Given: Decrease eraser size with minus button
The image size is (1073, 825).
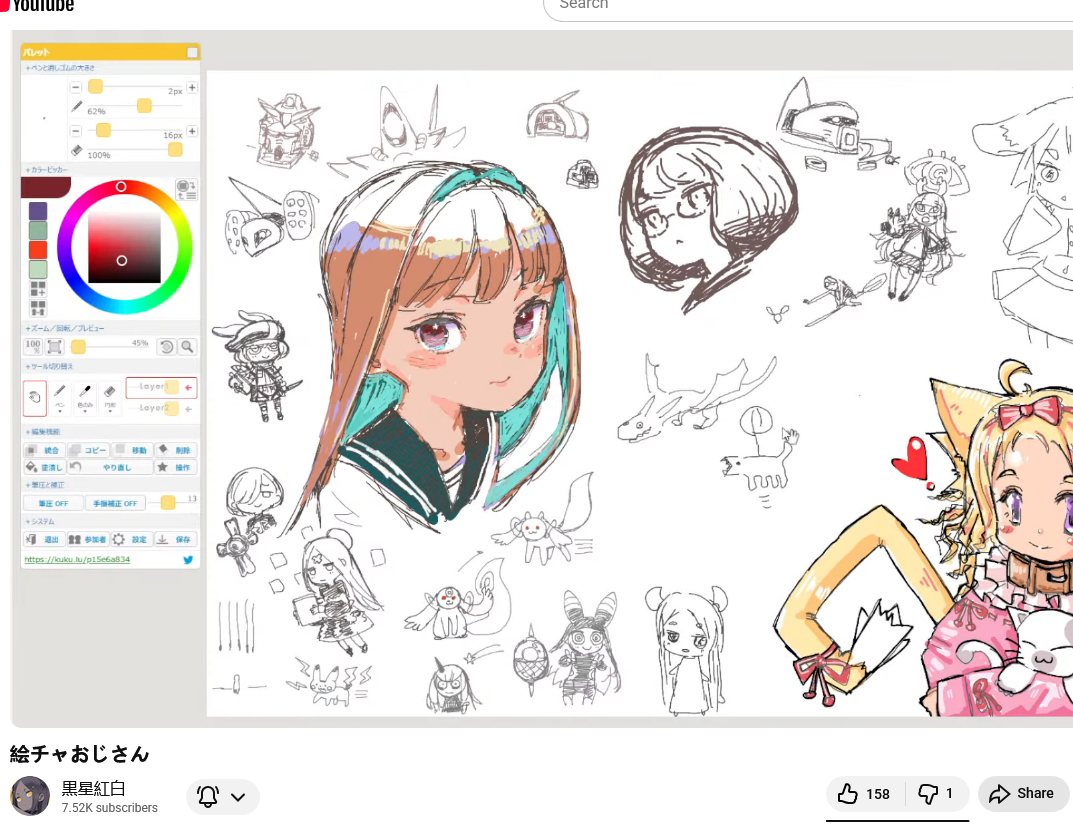Looking at the screenshot, I should pos(76,131).
